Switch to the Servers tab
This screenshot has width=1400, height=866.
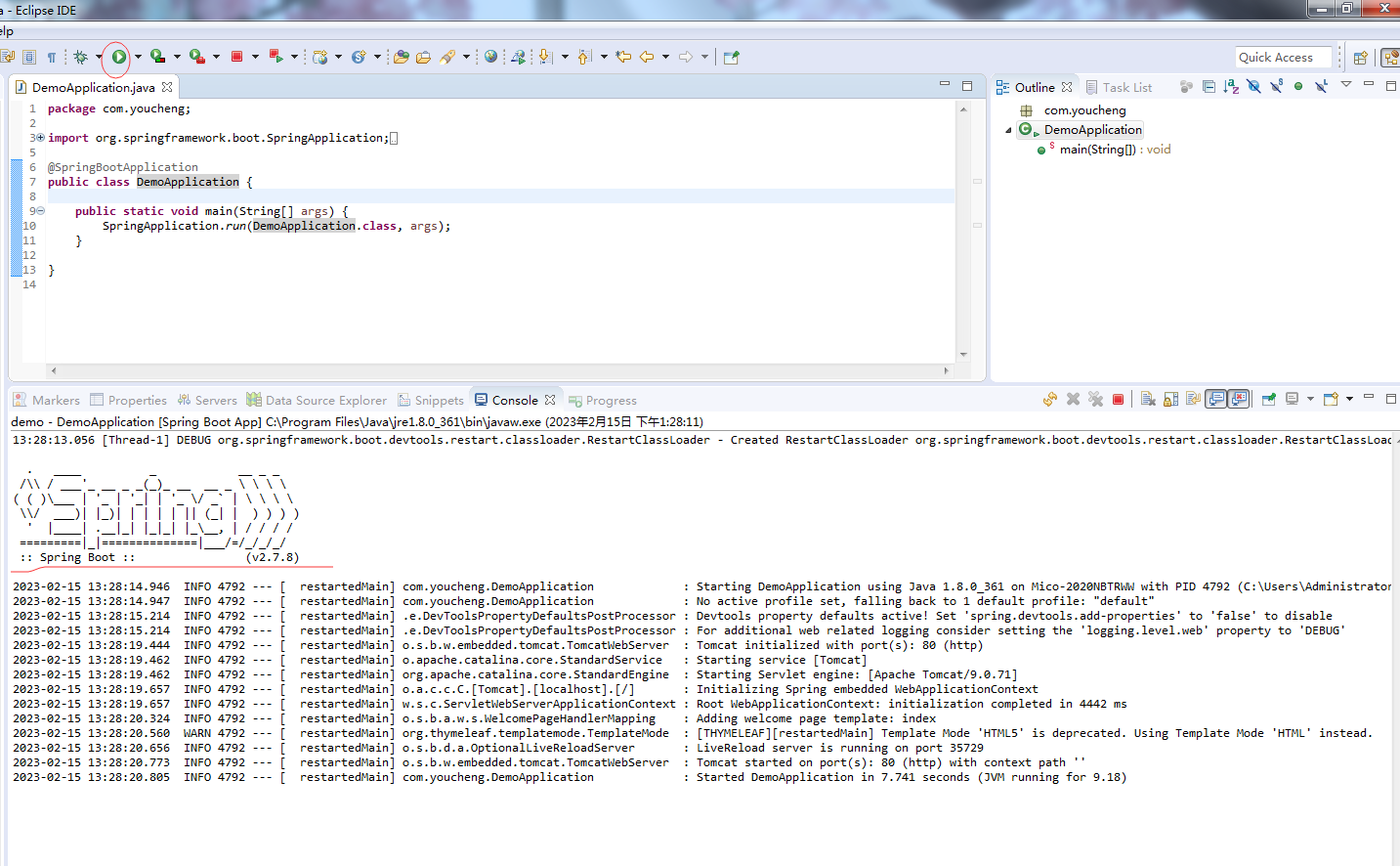click(207, 400)
